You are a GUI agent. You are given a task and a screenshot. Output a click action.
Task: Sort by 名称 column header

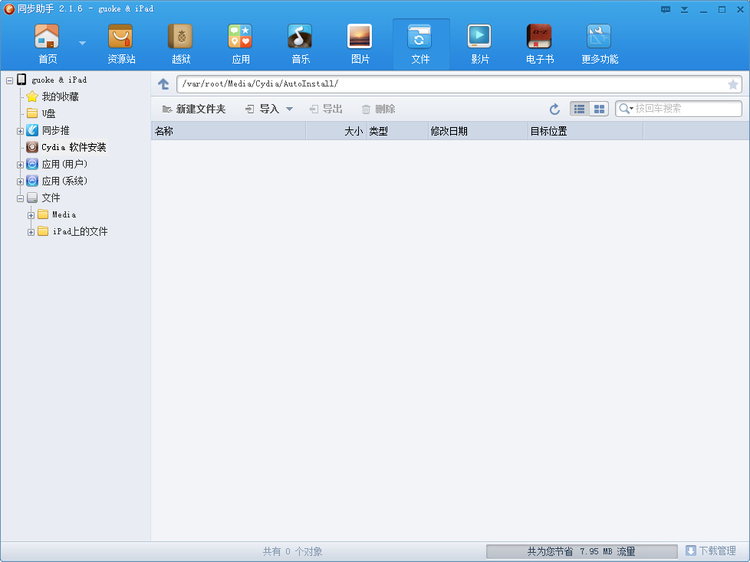229,131
